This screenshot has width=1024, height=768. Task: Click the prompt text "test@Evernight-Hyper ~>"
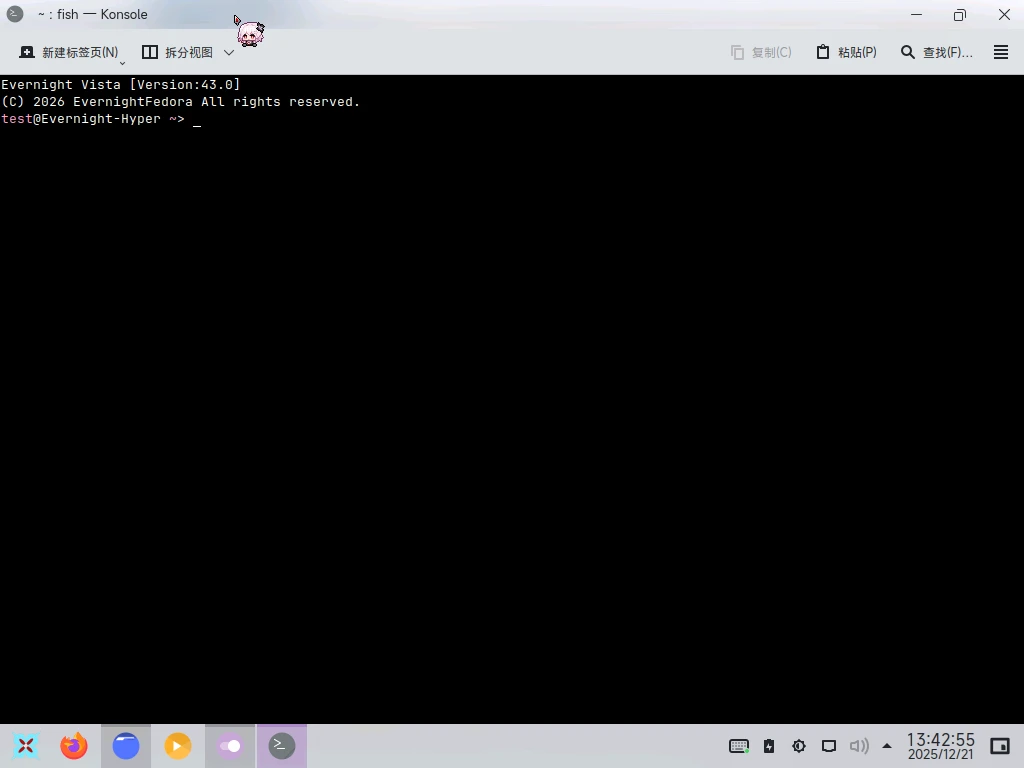(x=93, y=119)
